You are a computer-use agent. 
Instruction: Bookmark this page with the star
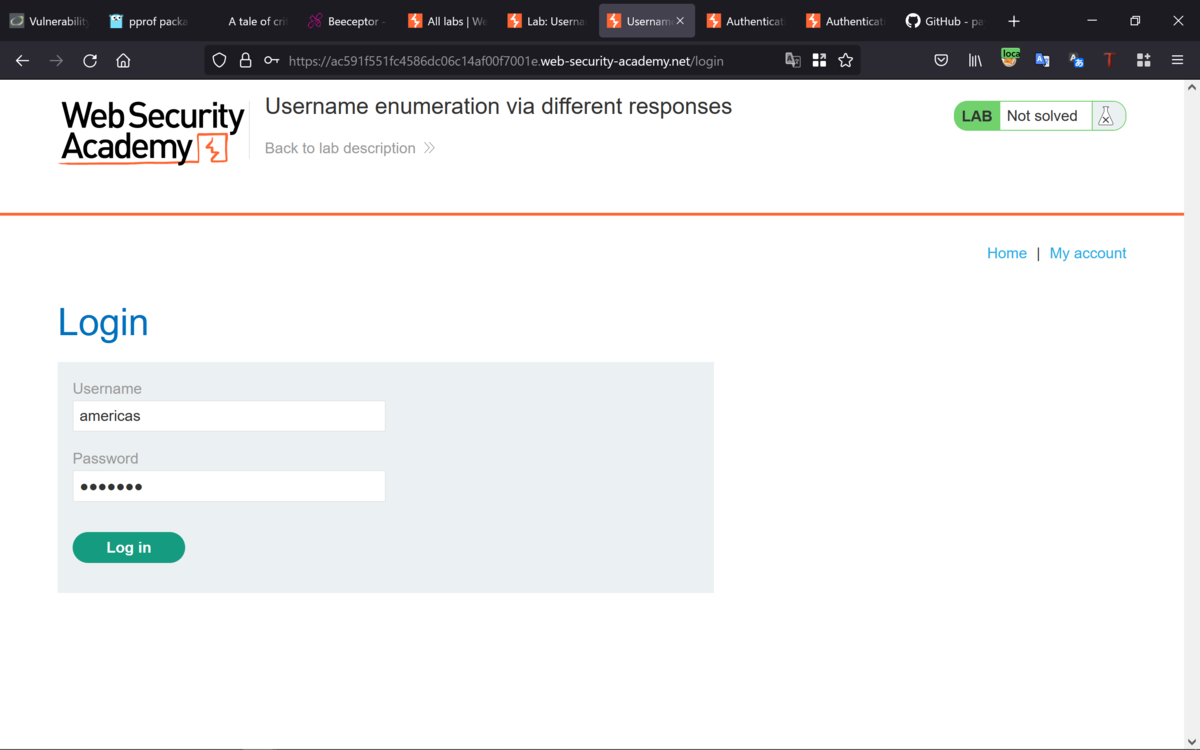pos(846,61)
